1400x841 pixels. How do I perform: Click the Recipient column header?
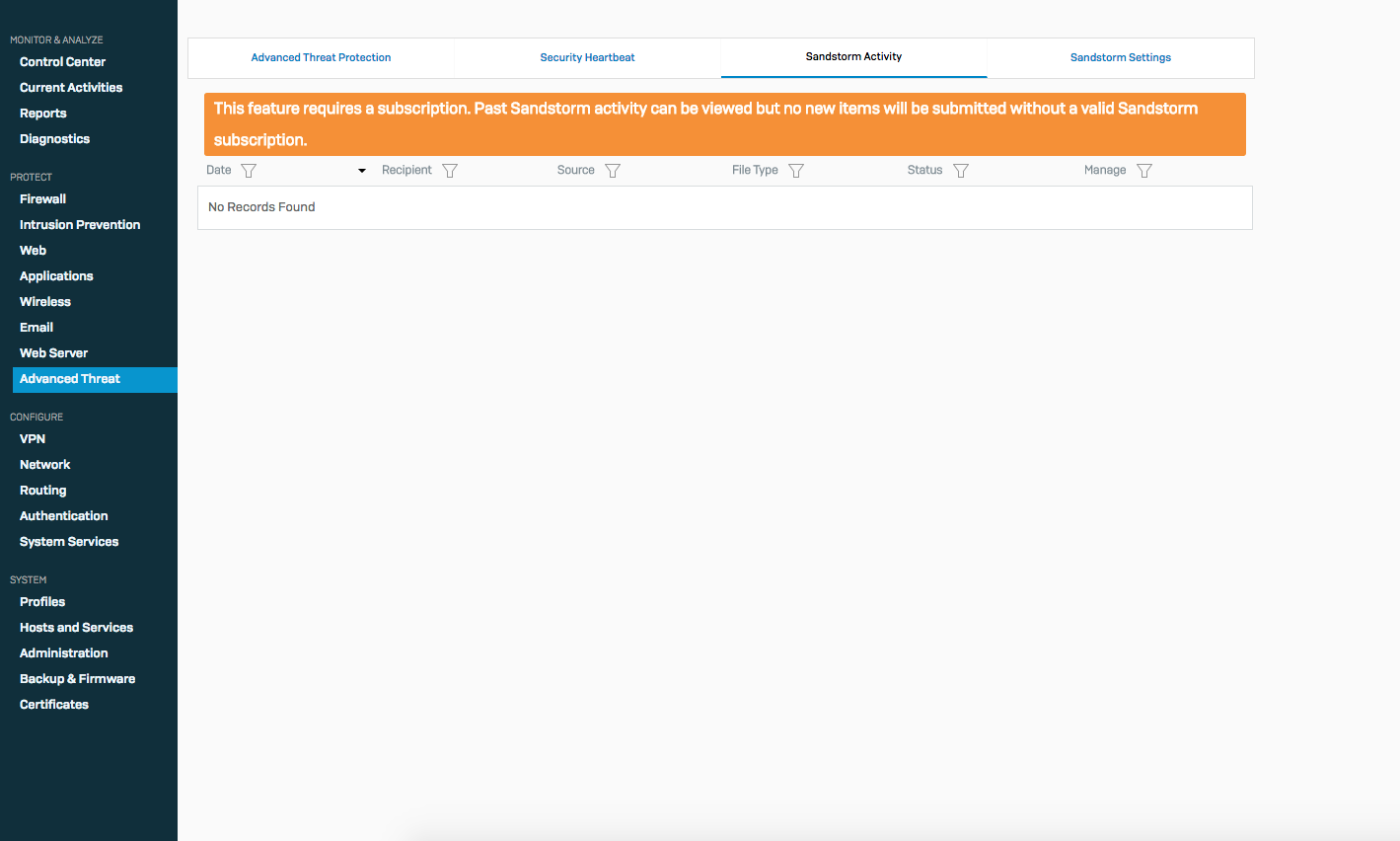pos(406,170)
